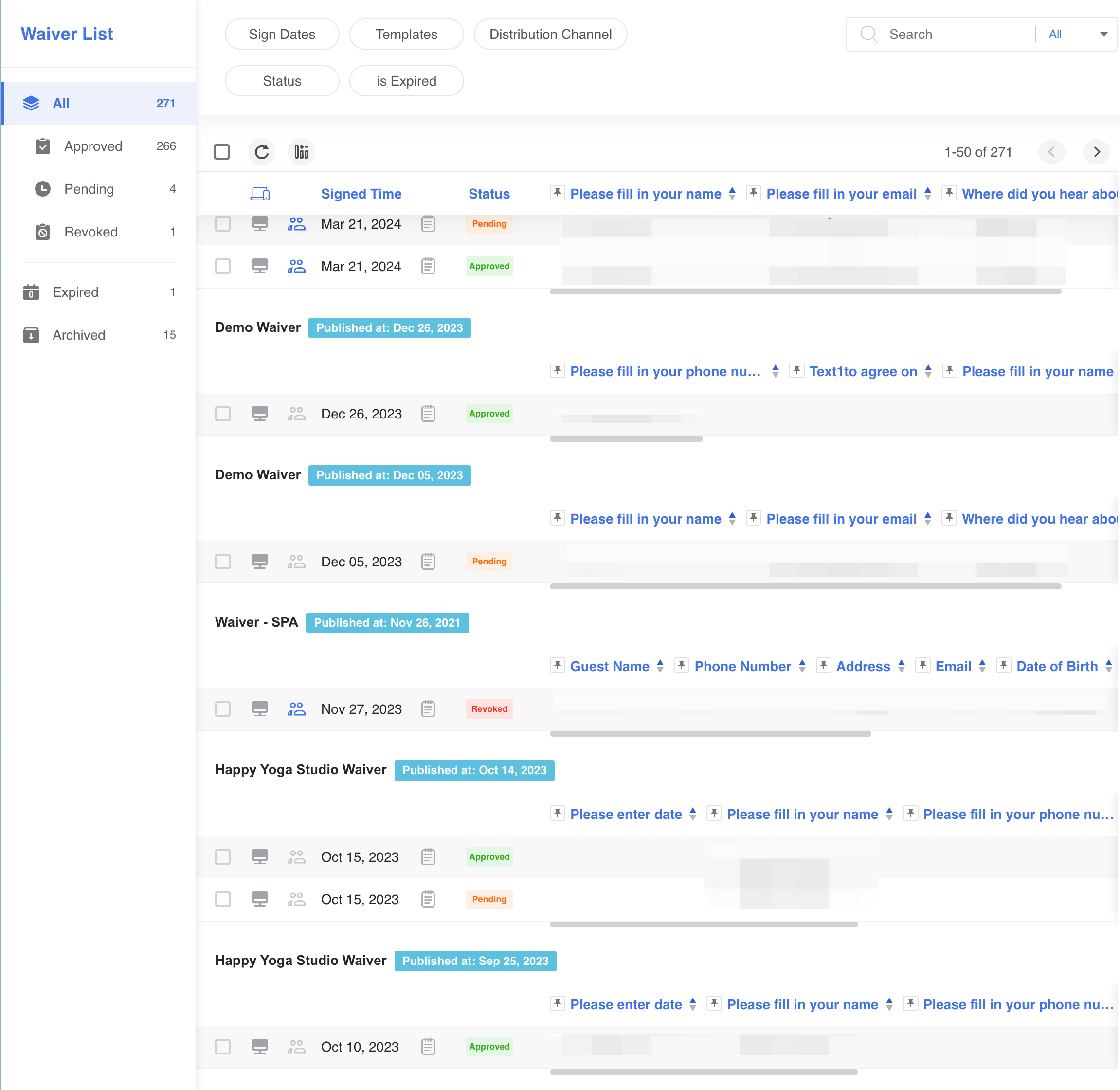Click participants icon on Nov 27, 2023 row
The width and height of the screenshot is (1120, 1090).
pos(296,708)
